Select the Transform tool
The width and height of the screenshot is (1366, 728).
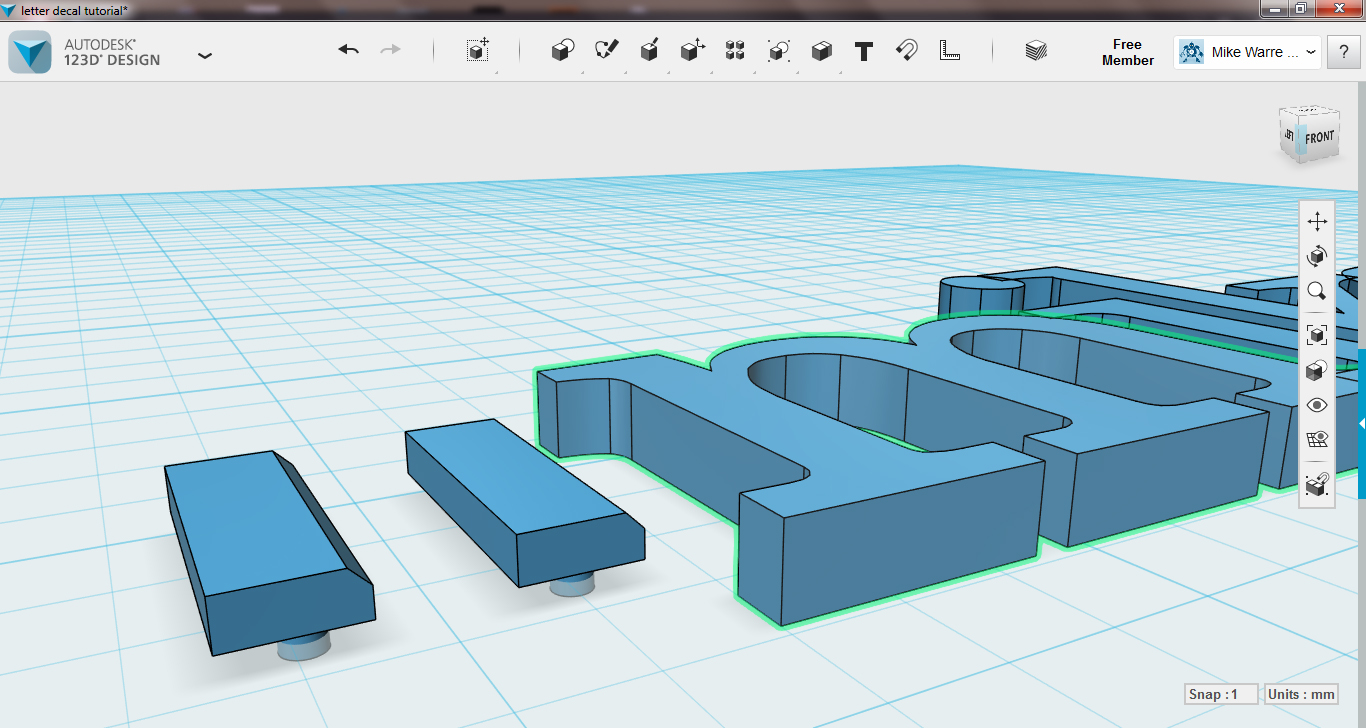tap(478, 50)
